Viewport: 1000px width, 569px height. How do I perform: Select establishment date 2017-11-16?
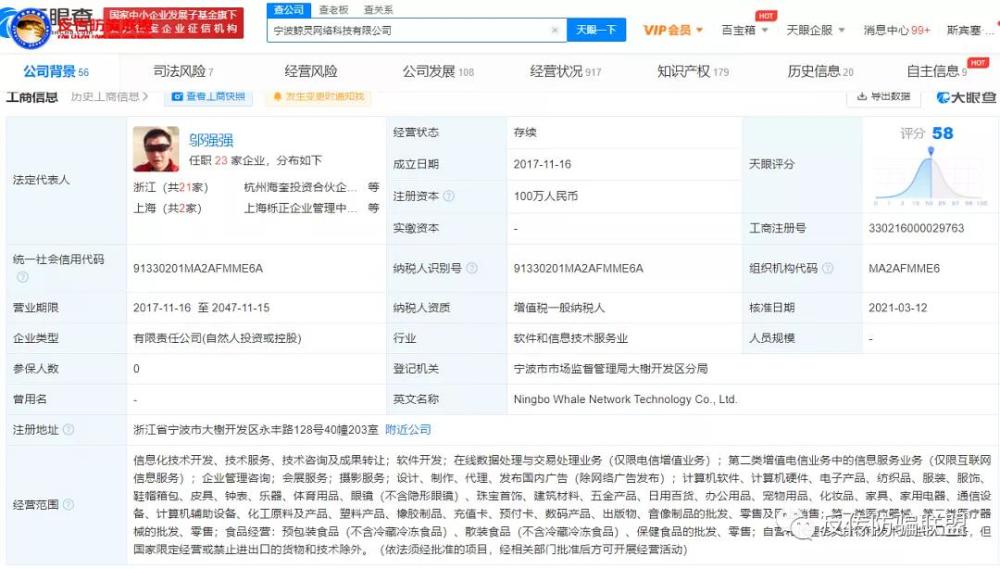(542, 164)
